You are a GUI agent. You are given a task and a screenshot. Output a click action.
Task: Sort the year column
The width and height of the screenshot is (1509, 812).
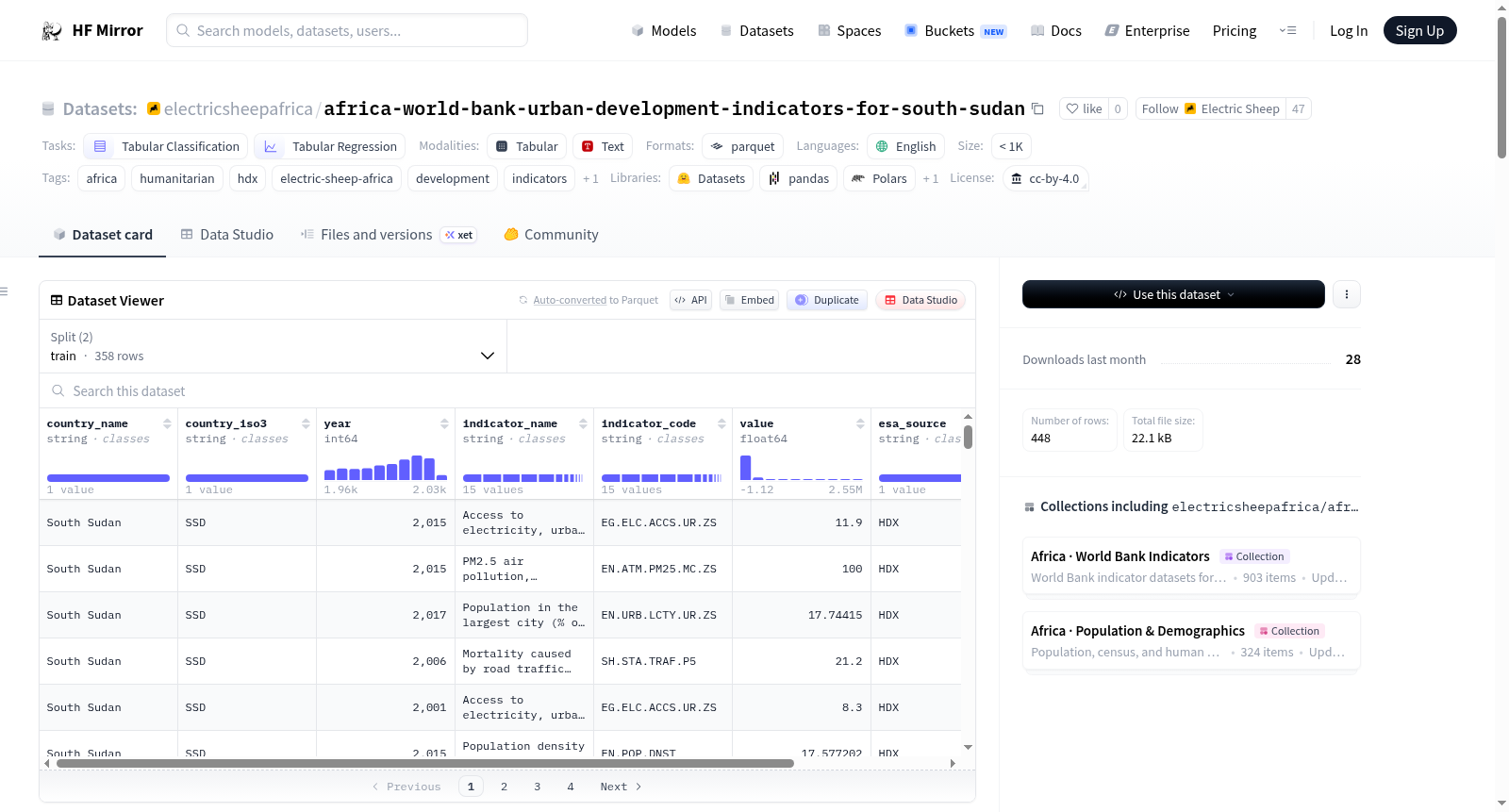[x=444, y=423]
